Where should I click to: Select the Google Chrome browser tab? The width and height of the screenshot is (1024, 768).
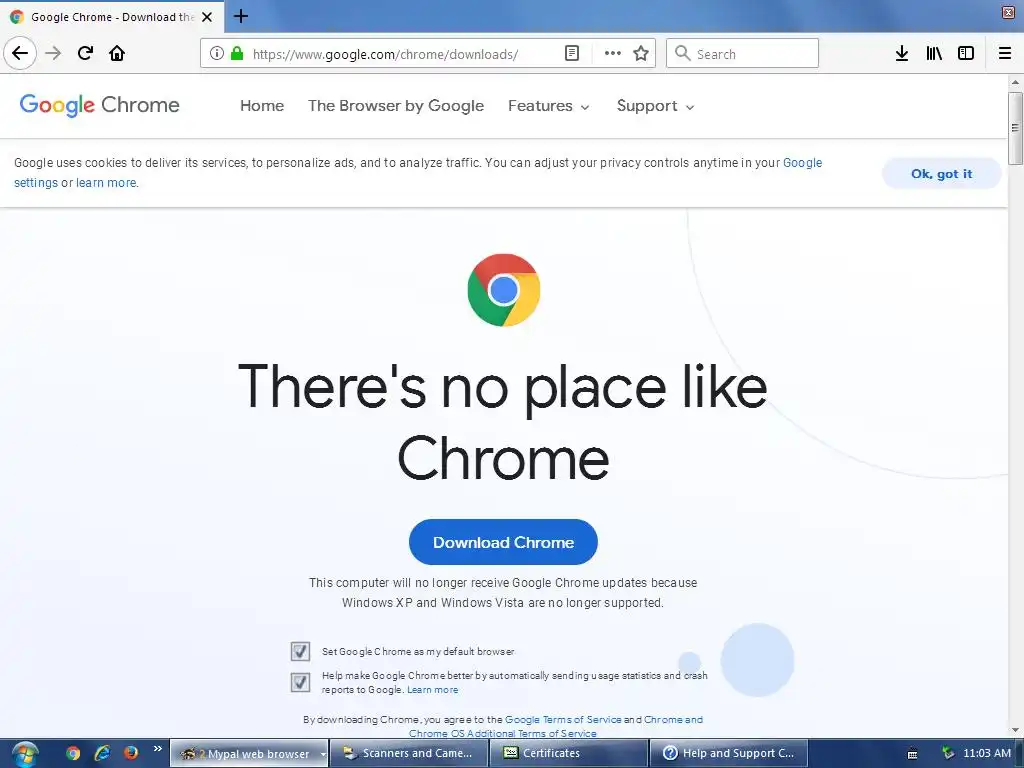click(112, 17)
